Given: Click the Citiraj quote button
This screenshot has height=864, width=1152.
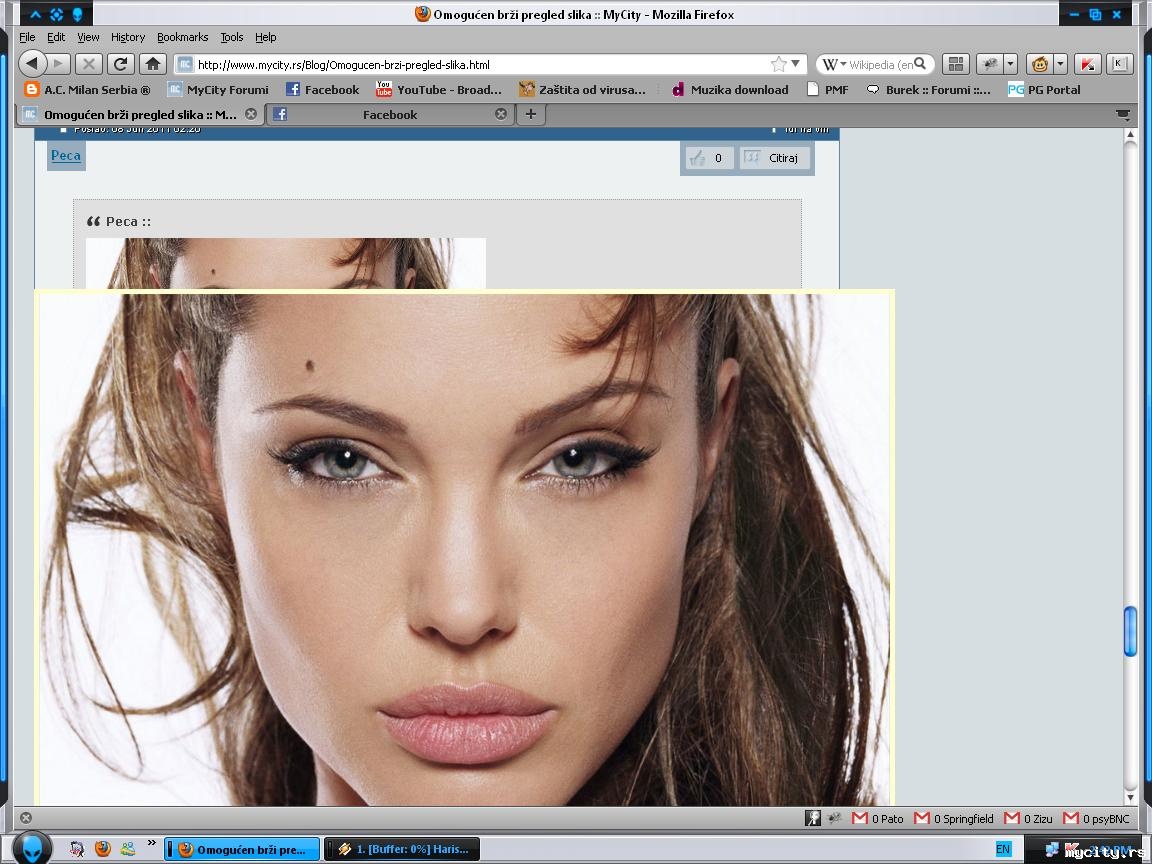Looking at the screenshot, I should (x=774, y=157).
